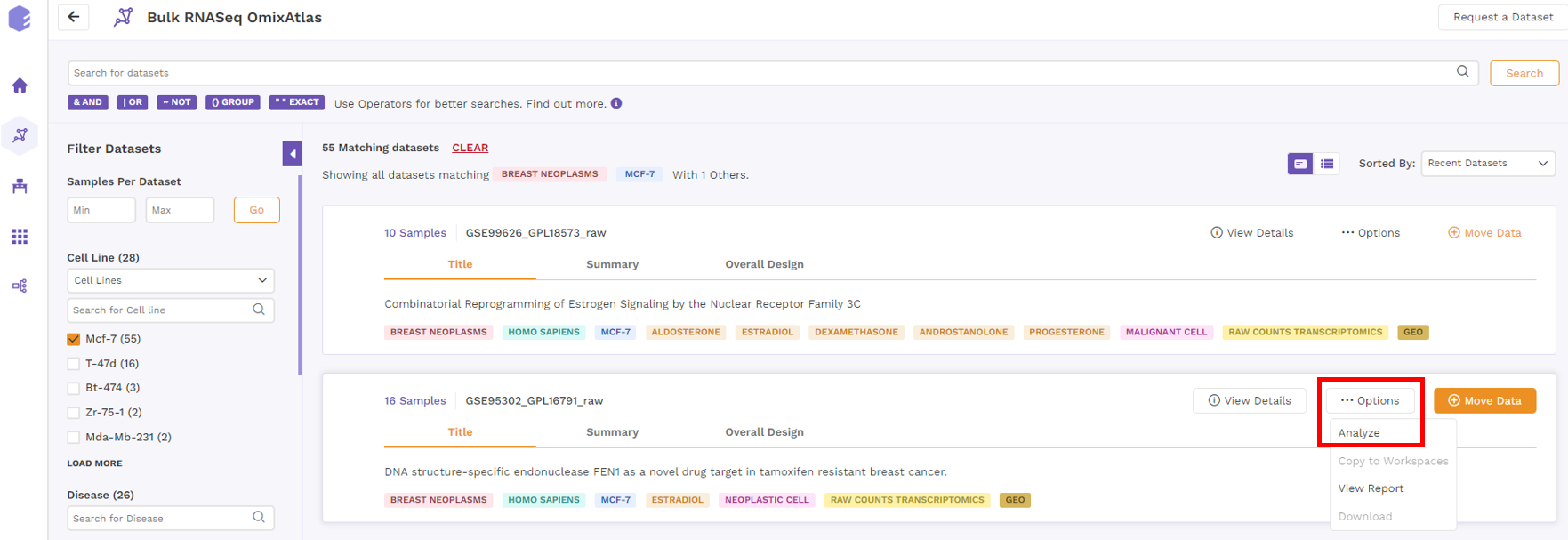Move Data for GSE99626_GPL18573_raw
The image size is (1568, 540).
tap(1484, 233)
